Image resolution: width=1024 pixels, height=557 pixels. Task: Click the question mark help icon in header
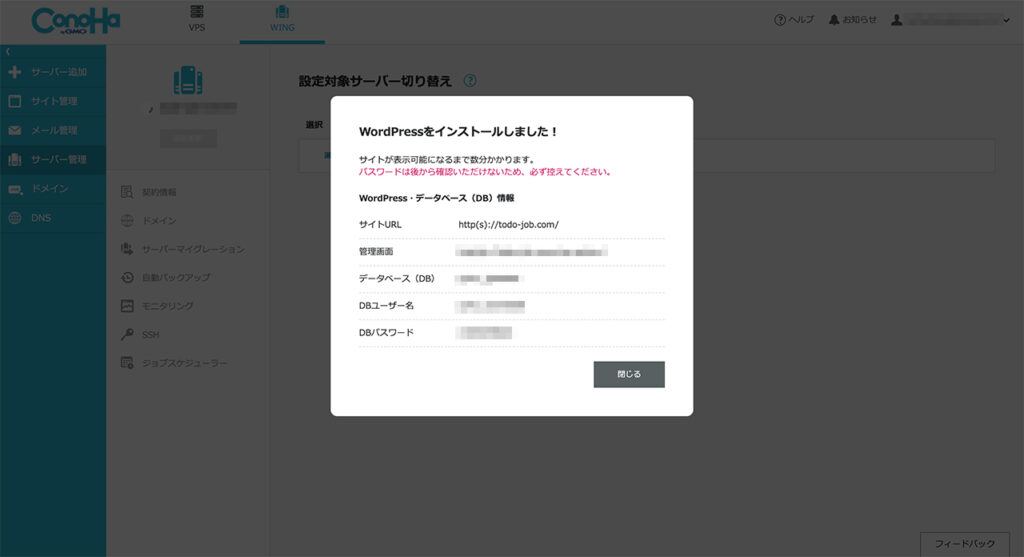(x=780, y=20)
